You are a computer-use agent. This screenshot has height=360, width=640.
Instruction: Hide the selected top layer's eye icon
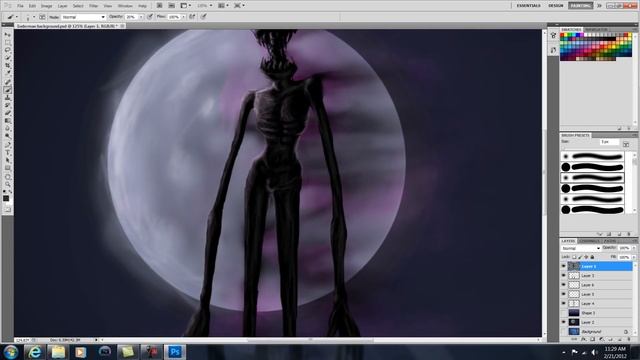(x=564, y=266)
